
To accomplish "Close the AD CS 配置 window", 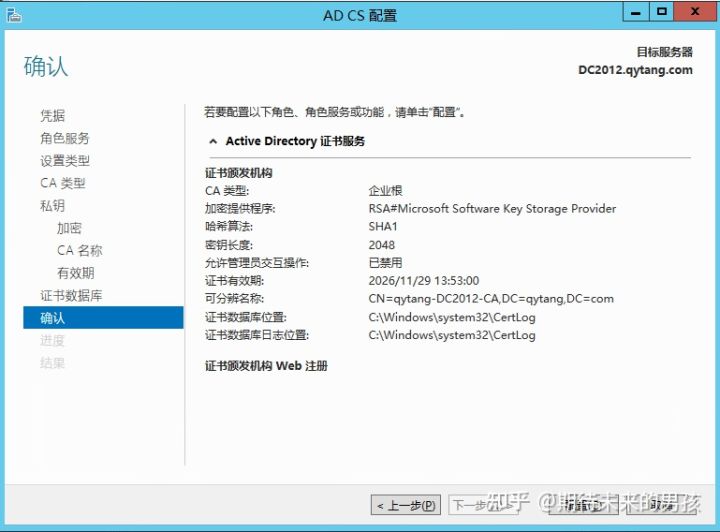I will click(x=695, y=12).
